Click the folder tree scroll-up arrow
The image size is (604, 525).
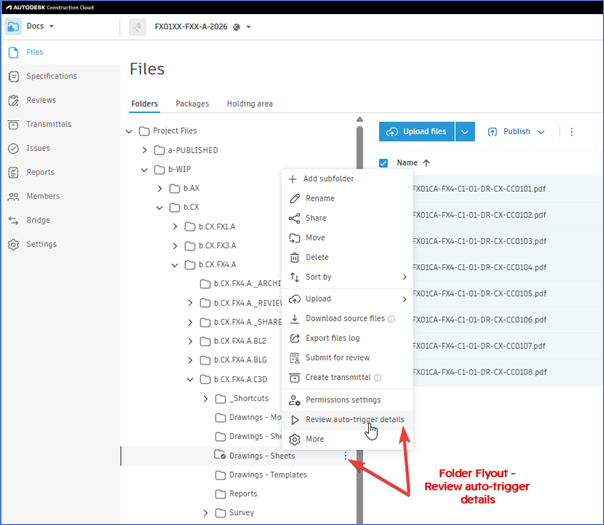[x=360, y=119]
